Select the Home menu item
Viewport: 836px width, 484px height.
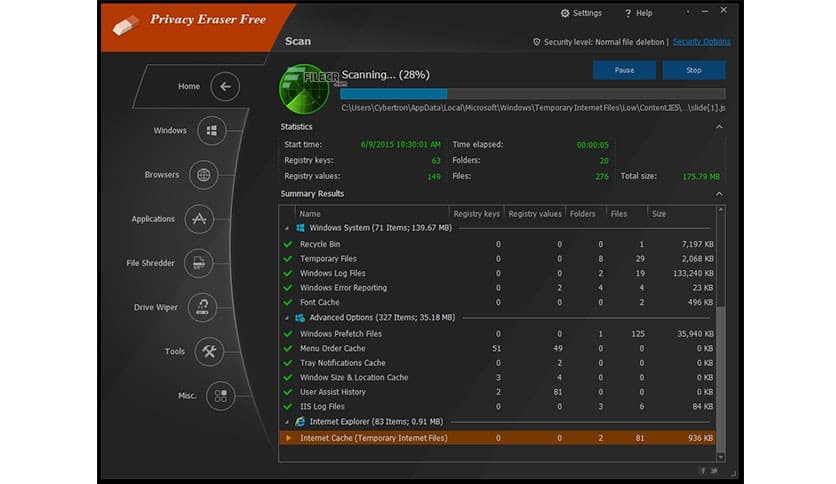(x=189, y=86)
